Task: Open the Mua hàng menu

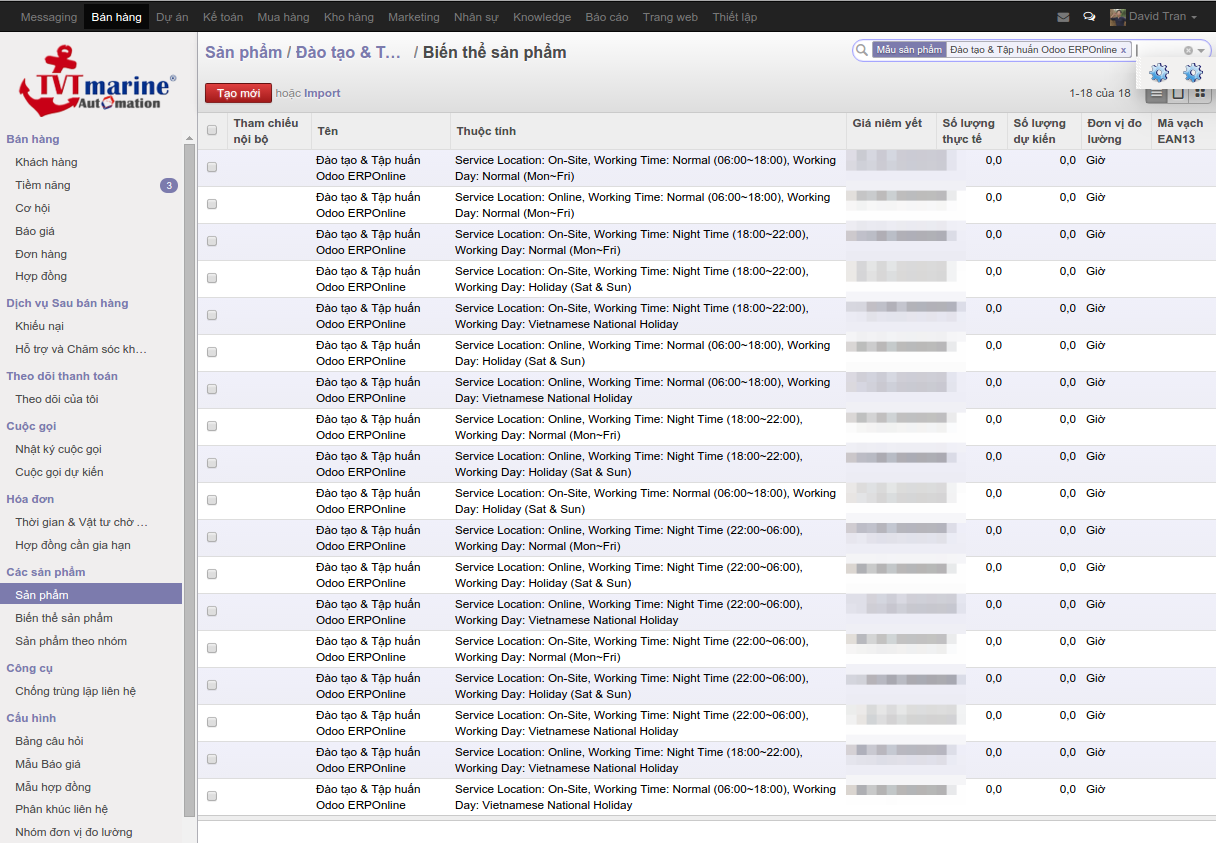Action: pos(283,17)
